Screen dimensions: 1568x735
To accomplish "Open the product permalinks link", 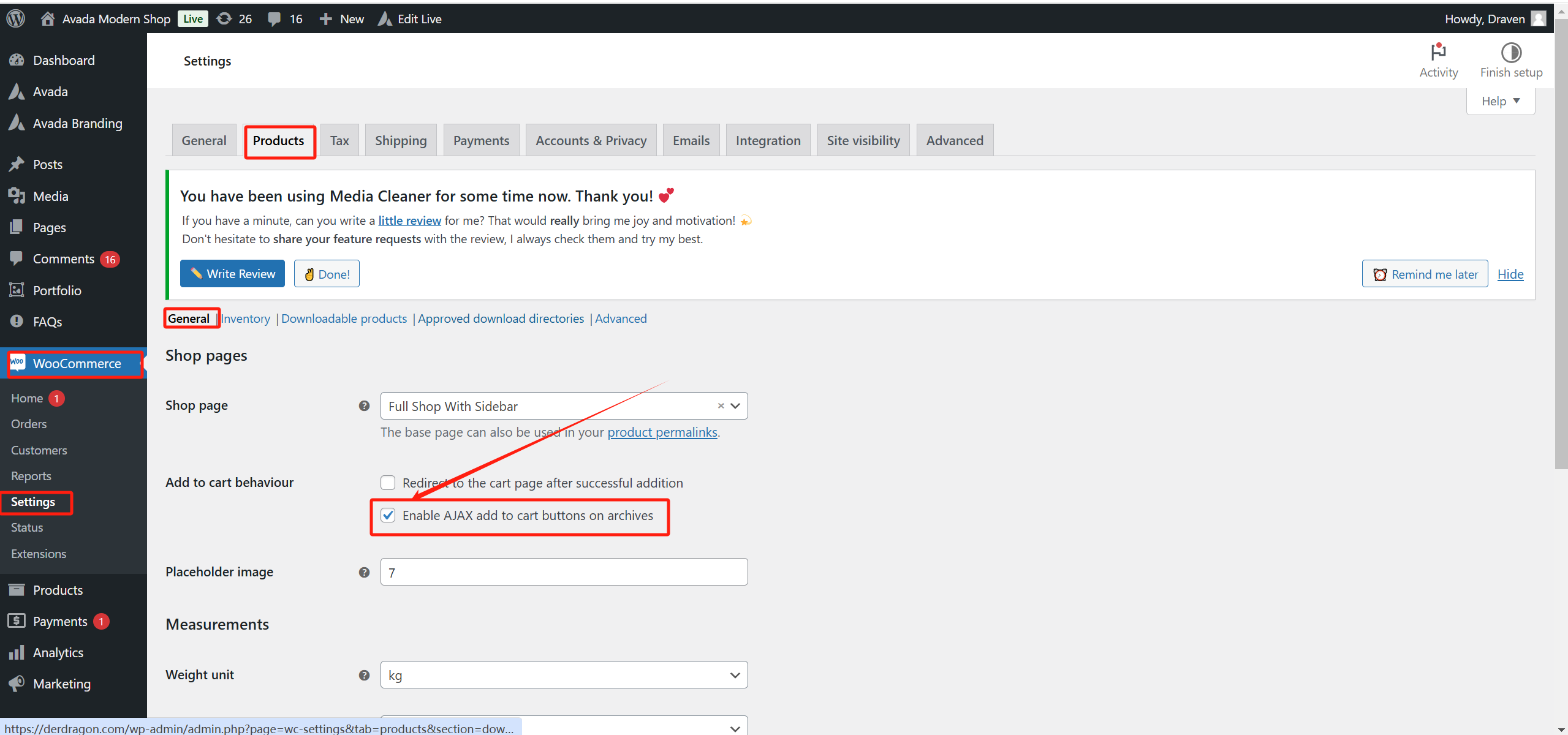I will tap(662, 432).
